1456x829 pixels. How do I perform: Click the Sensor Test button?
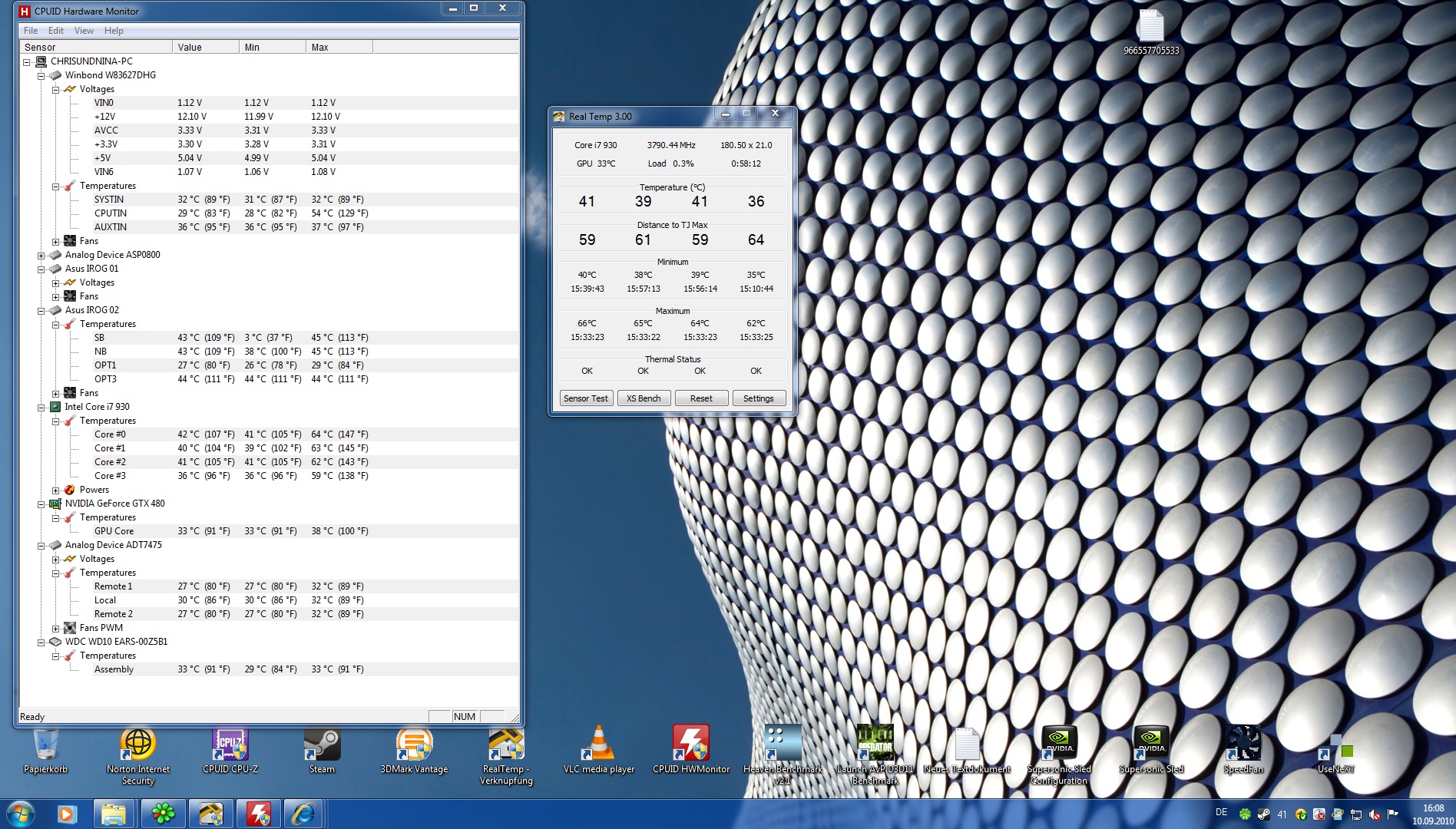(585, 398)
